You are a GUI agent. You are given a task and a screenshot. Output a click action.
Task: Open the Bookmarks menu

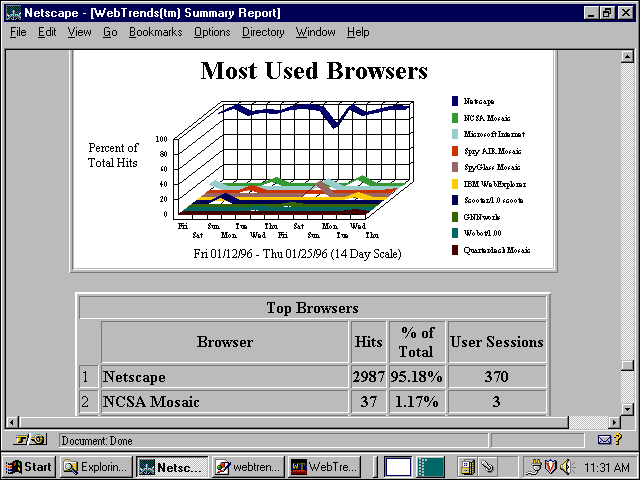(156, 32)
